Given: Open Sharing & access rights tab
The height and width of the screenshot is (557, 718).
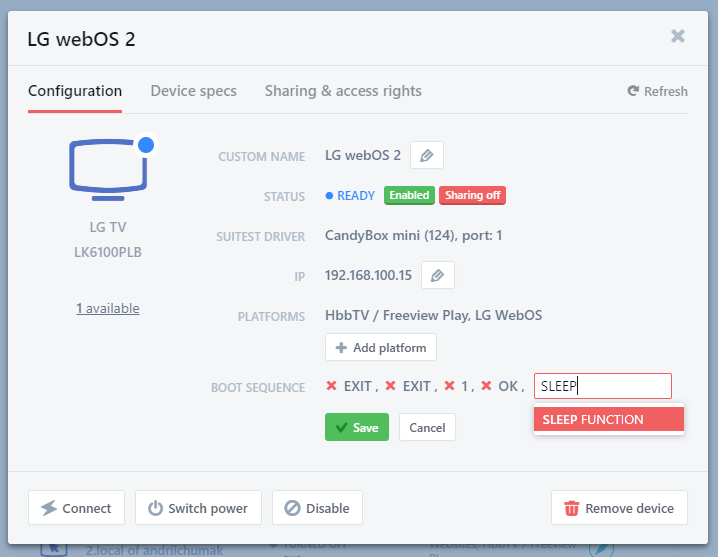Looking at the screenshot, I should point(343,91).
